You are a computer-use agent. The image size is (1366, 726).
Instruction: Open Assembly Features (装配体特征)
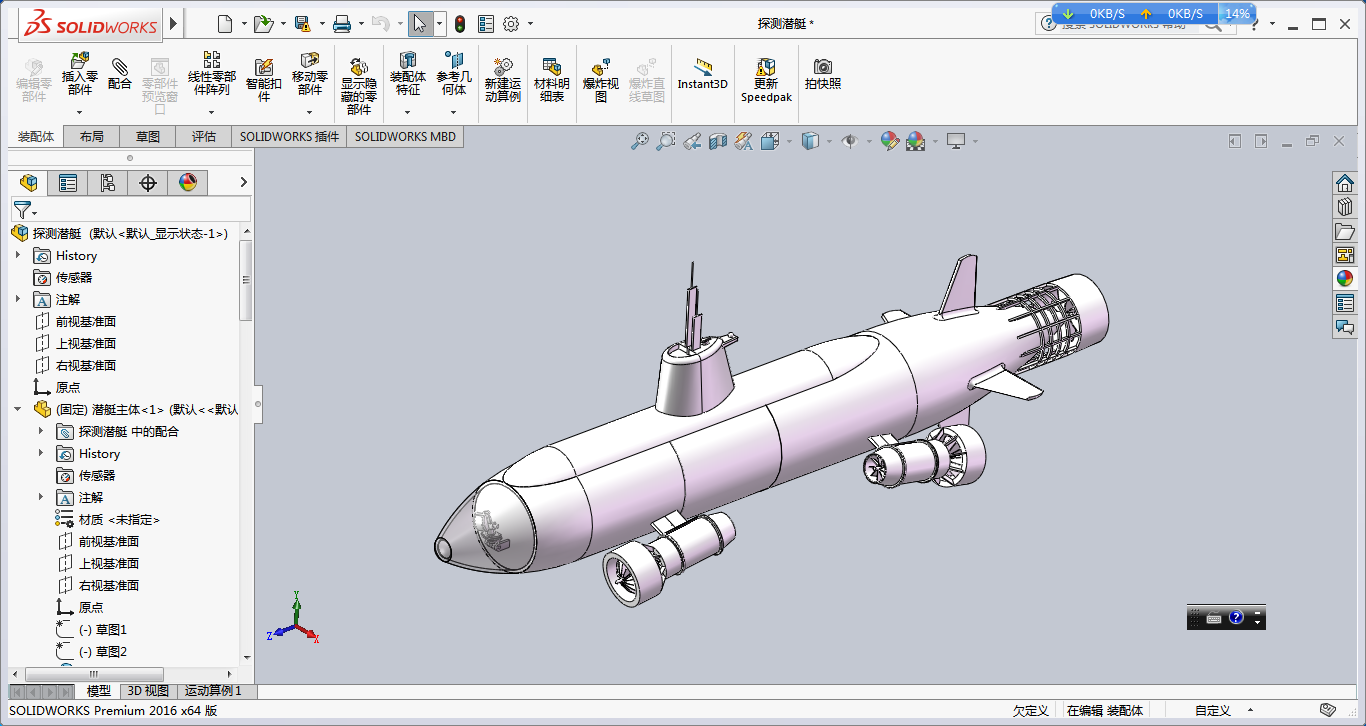408,74
